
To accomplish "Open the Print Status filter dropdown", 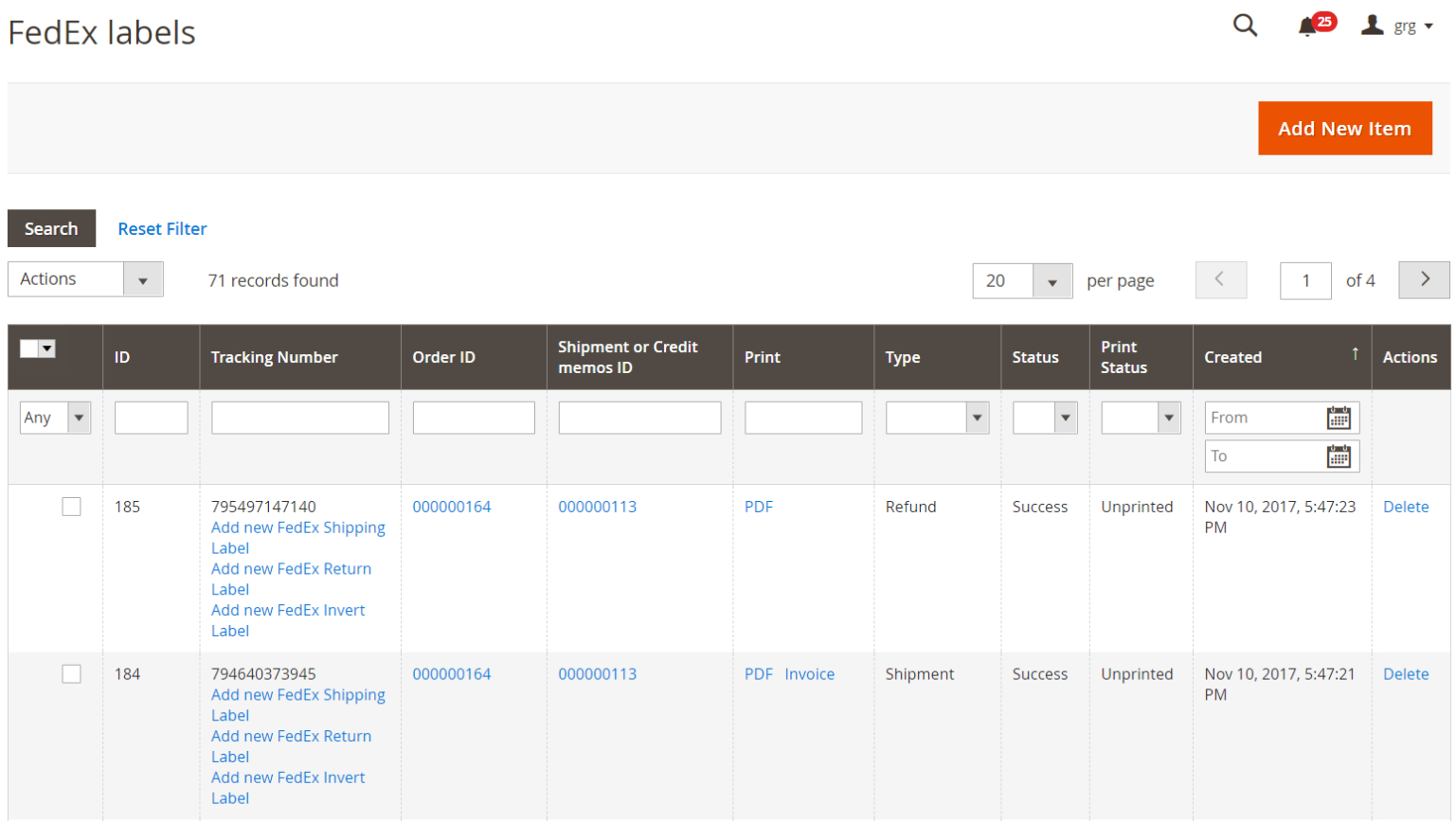I will click(1141, 418).
